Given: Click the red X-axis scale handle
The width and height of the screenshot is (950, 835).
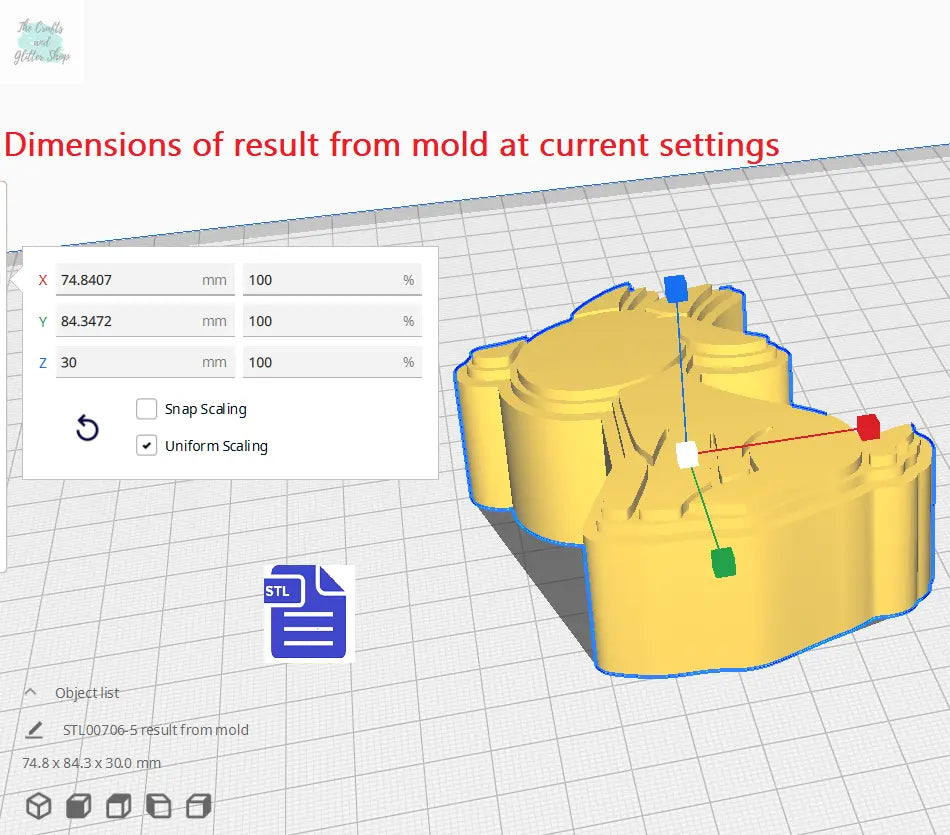Looking at the screenshot, I should (x=868, y=427).
